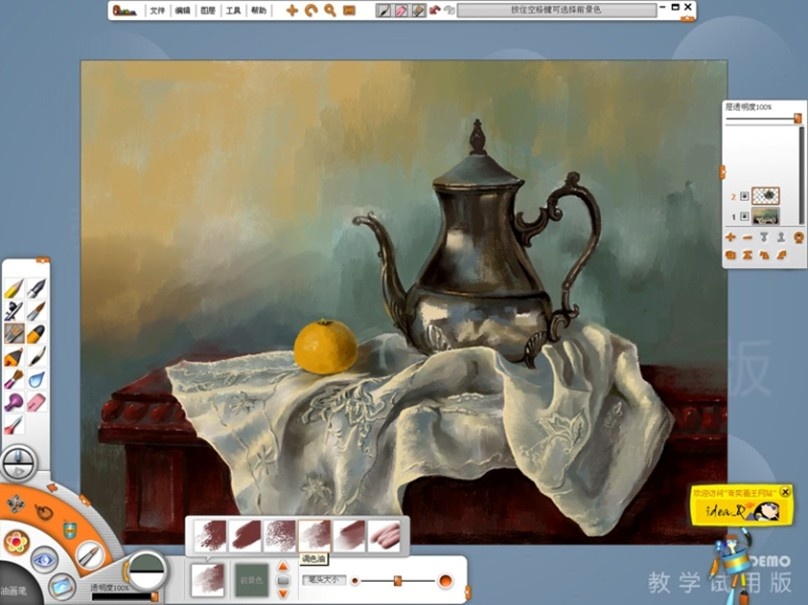
Task: Click the blue-green bucket icon on arc
Action: 70,530
